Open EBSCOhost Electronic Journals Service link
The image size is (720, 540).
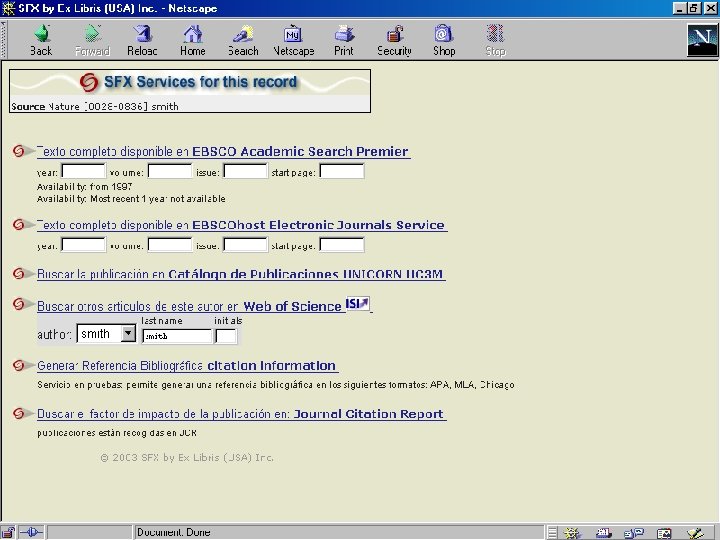(x=242, y=225)
